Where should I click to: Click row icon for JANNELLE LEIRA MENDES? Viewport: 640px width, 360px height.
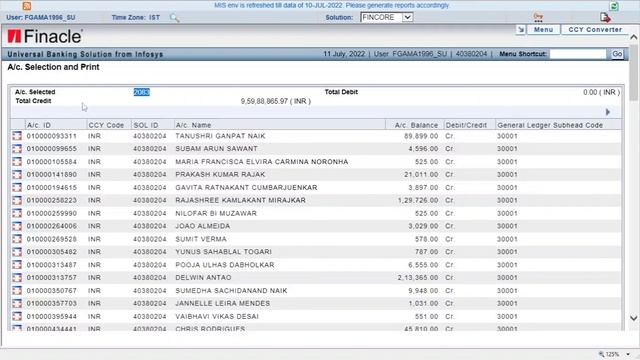coord(17,303)
